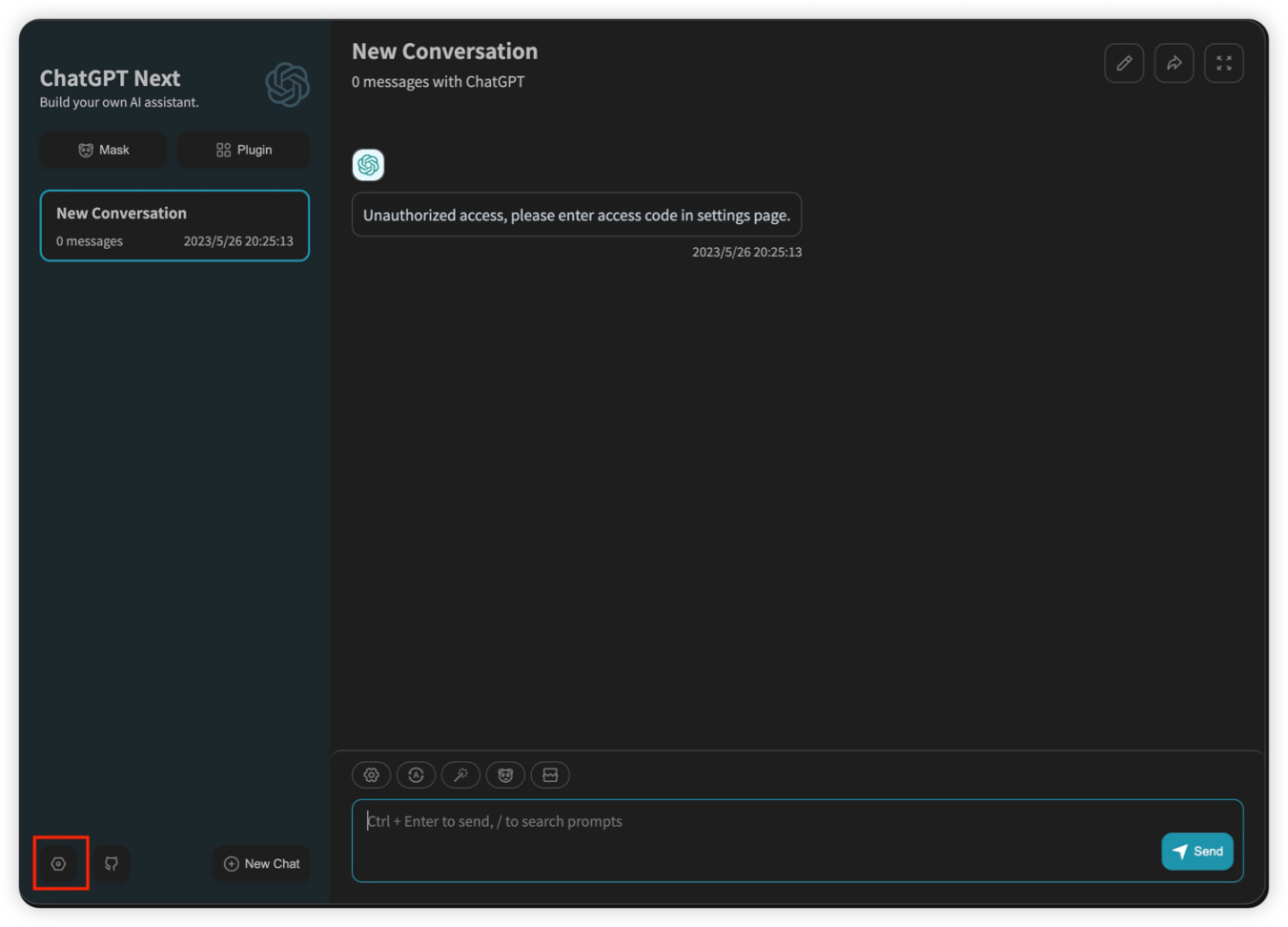The image size is (1288, 927).
Task: Click the Unauthorized access message bubble
Action: tap(577, 215)
